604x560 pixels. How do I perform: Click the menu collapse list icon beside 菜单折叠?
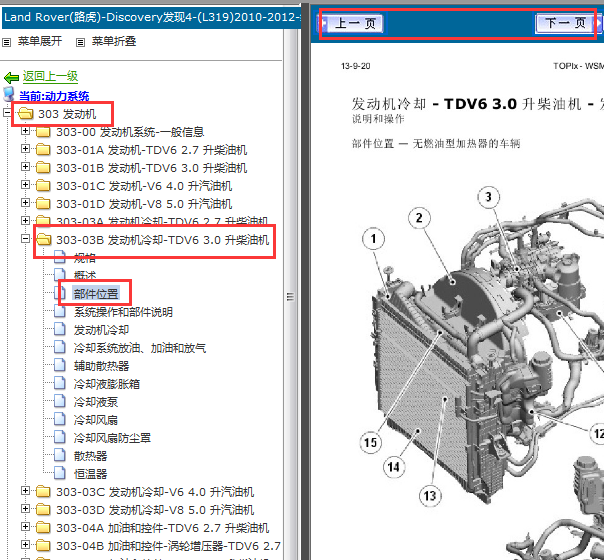(x=80, y=42)
